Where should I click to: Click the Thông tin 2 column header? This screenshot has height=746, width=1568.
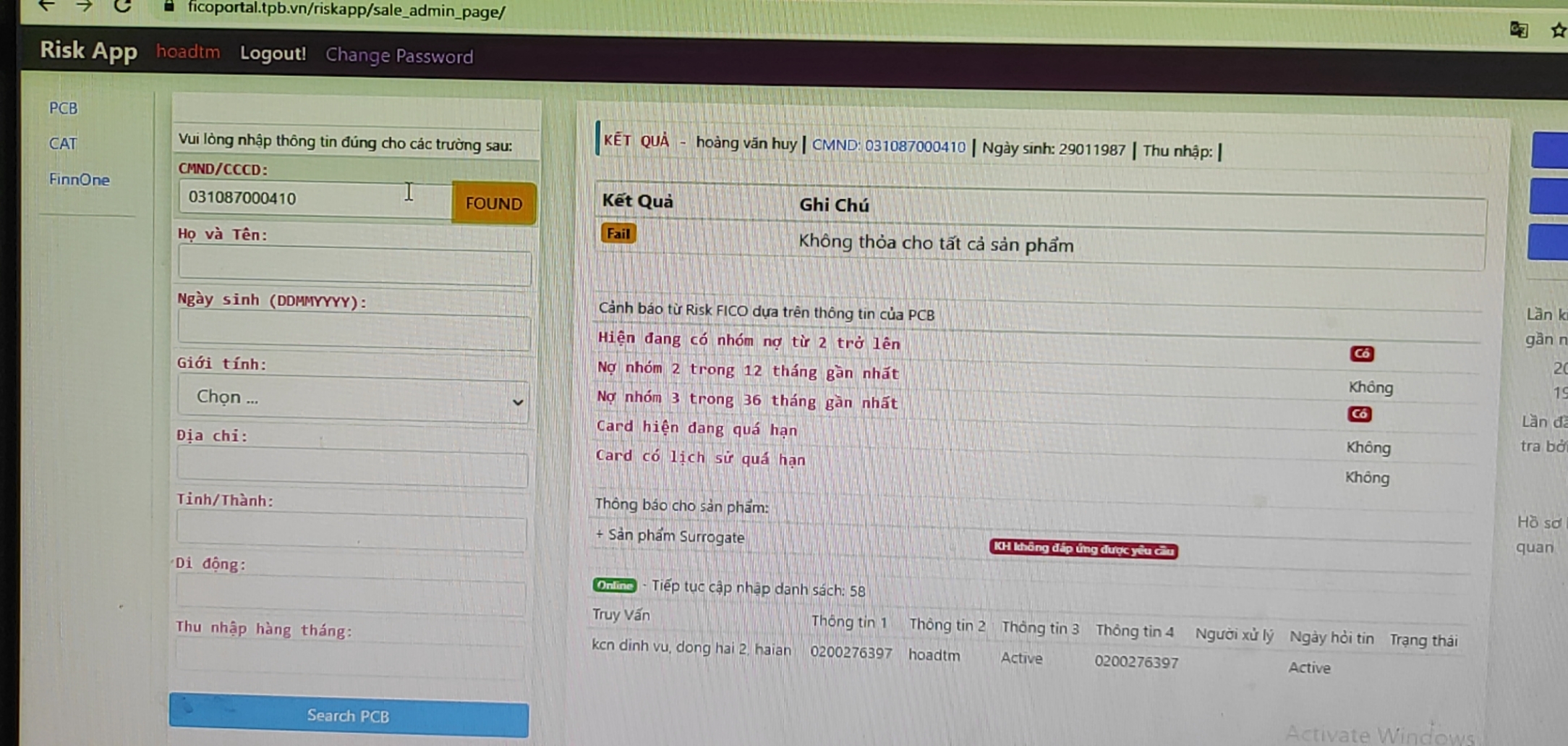pos(947,625)
